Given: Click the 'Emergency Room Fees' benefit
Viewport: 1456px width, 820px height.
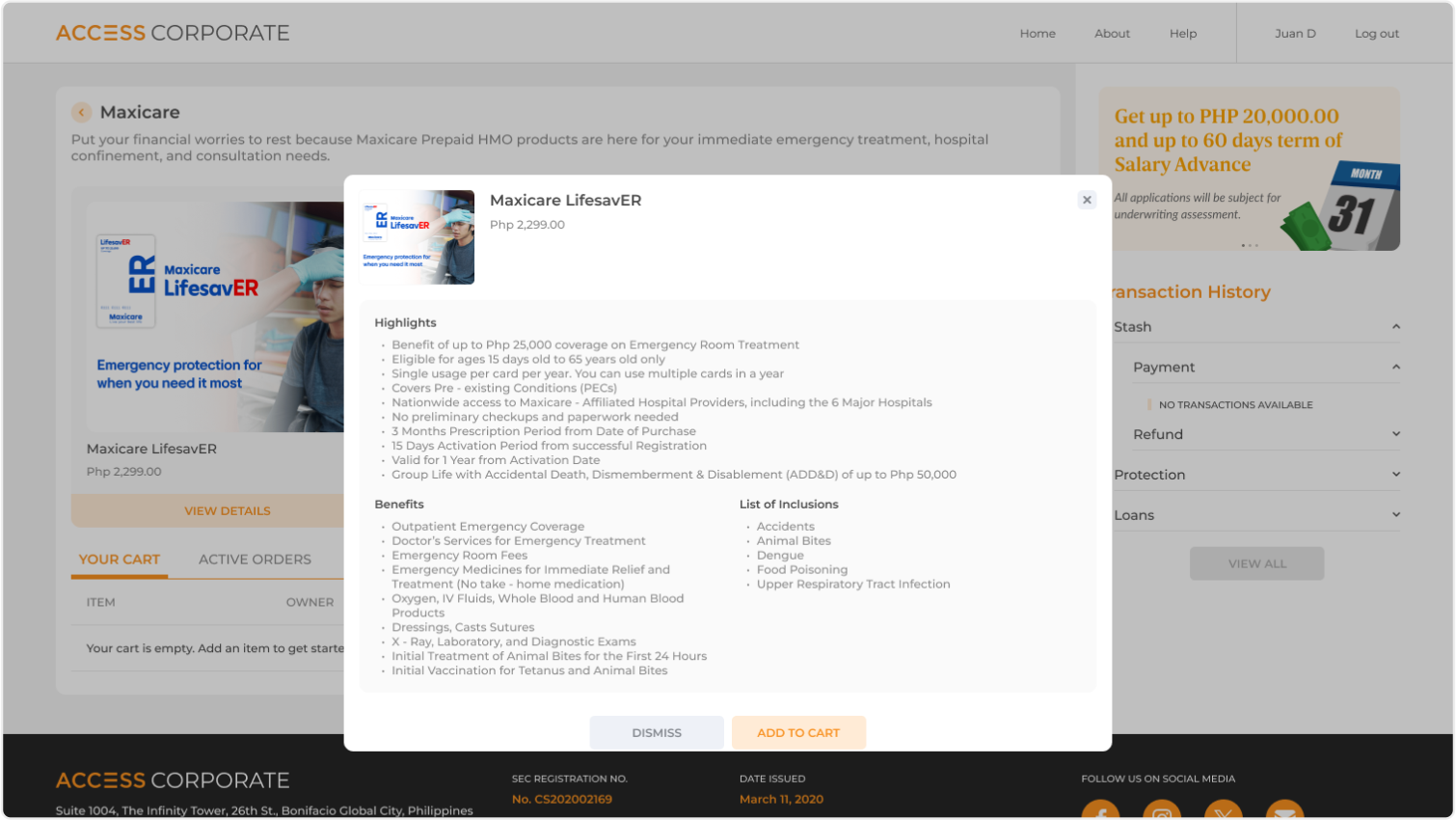Looking at the screenshot, I should tap(460, 556).
